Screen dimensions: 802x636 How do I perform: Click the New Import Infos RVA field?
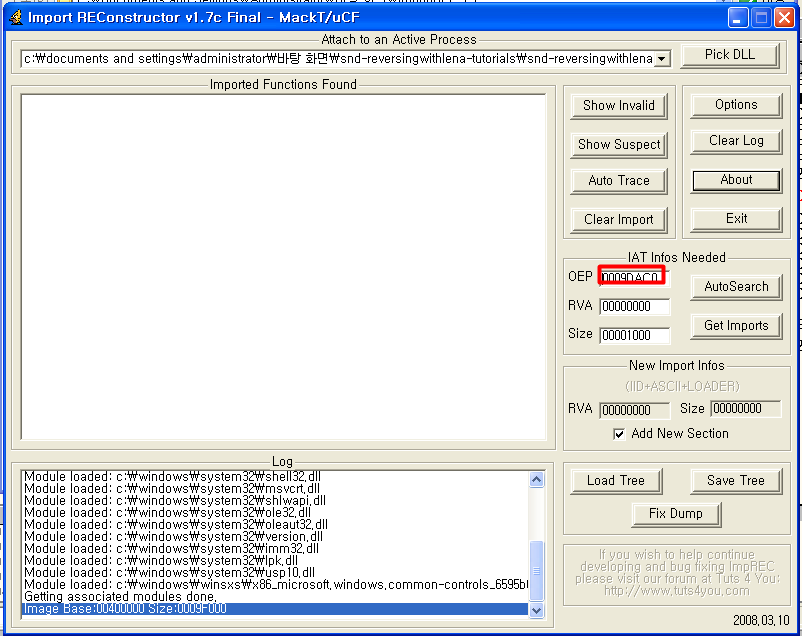click(634, 410)
